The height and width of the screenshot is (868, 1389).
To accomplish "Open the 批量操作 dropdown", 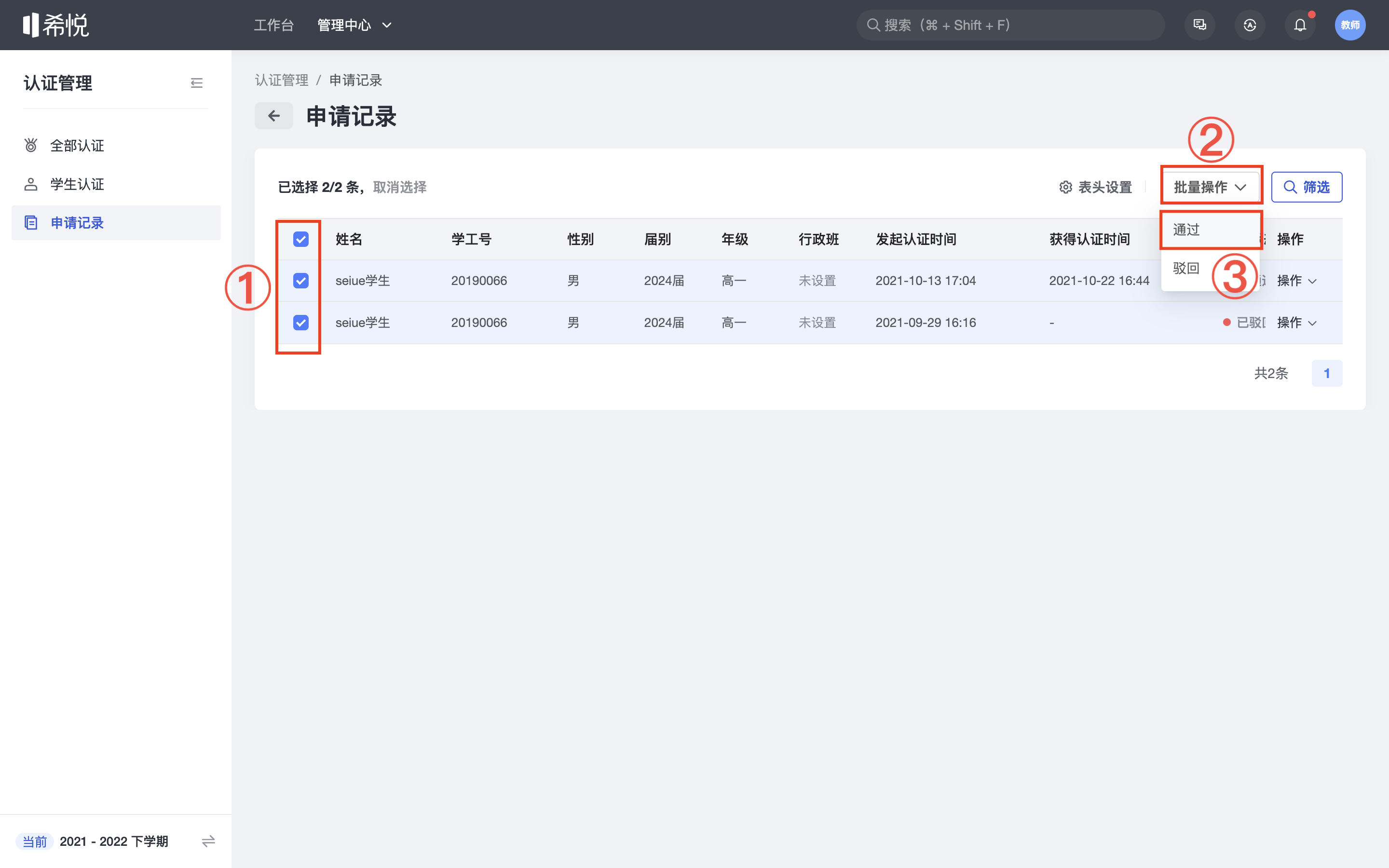I will [x=1210, y=187].
